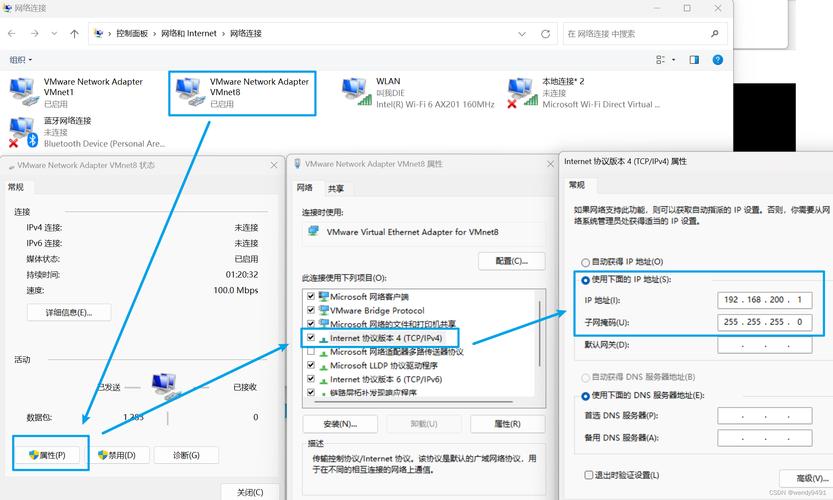Image resolution: width=833 pixels, height=500 pixels.
Task: Select the WLAN connection icon
Action: [x=356, y=91]
